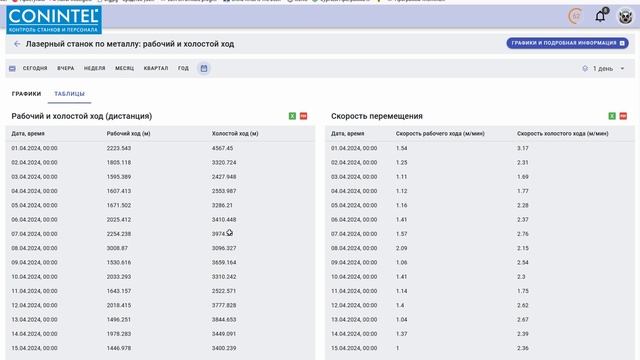Click the 'Холостой ход (м)' column header

(x=235, y=133)
